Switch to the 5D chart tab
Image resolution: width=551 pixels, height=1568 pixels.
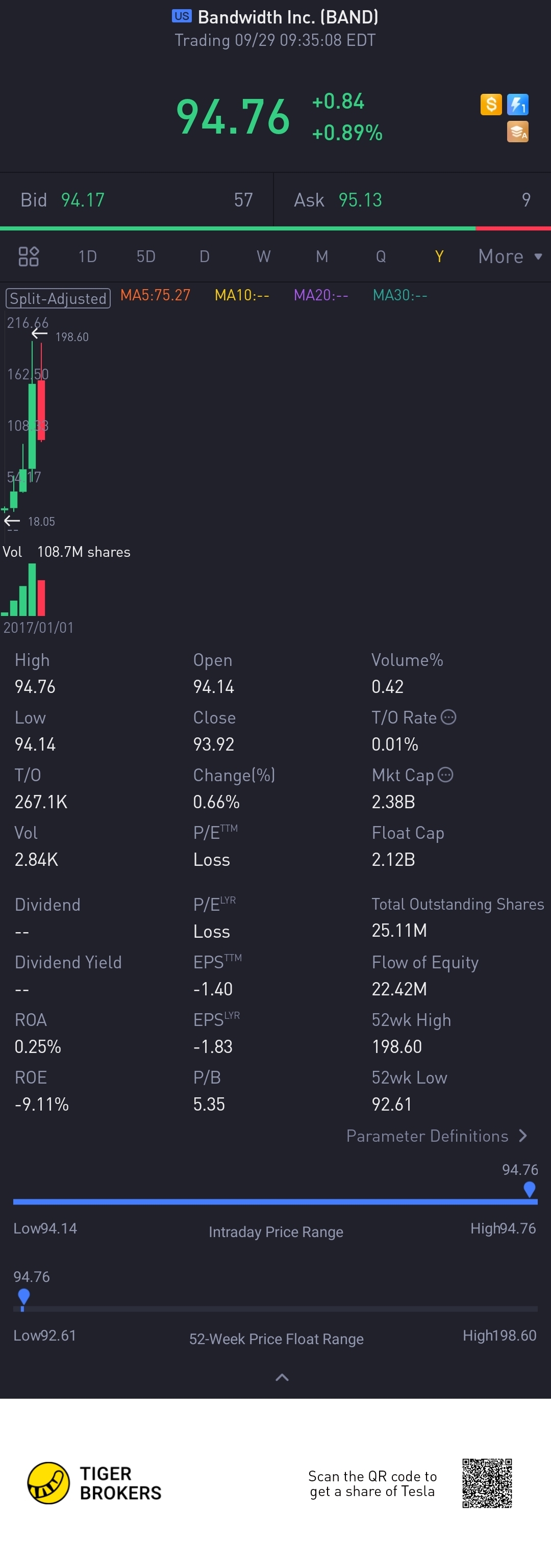click(x=146, y=256)
